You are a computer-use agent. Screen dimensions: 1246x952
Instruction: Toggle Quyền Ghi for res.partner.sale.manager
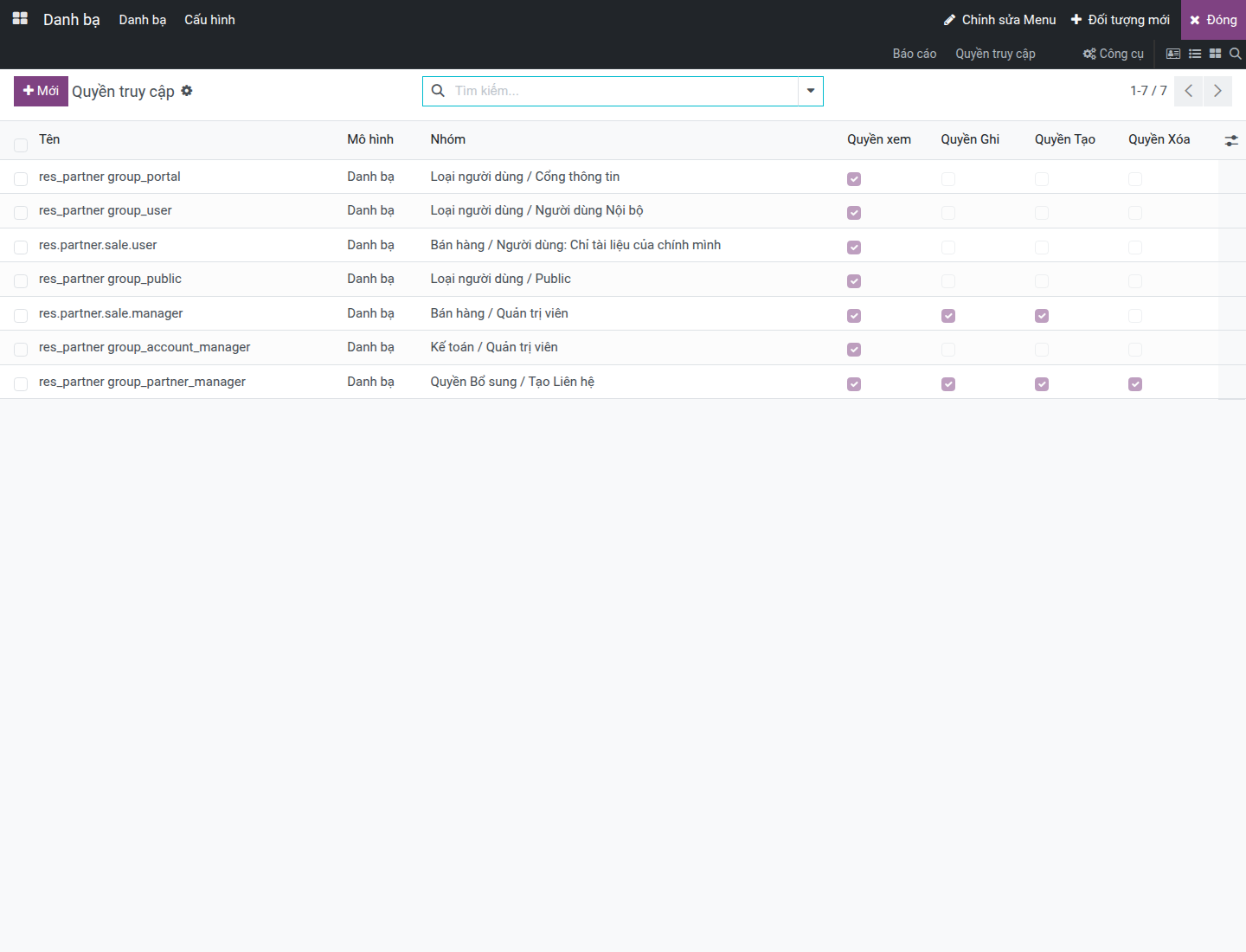click(948, 316)
